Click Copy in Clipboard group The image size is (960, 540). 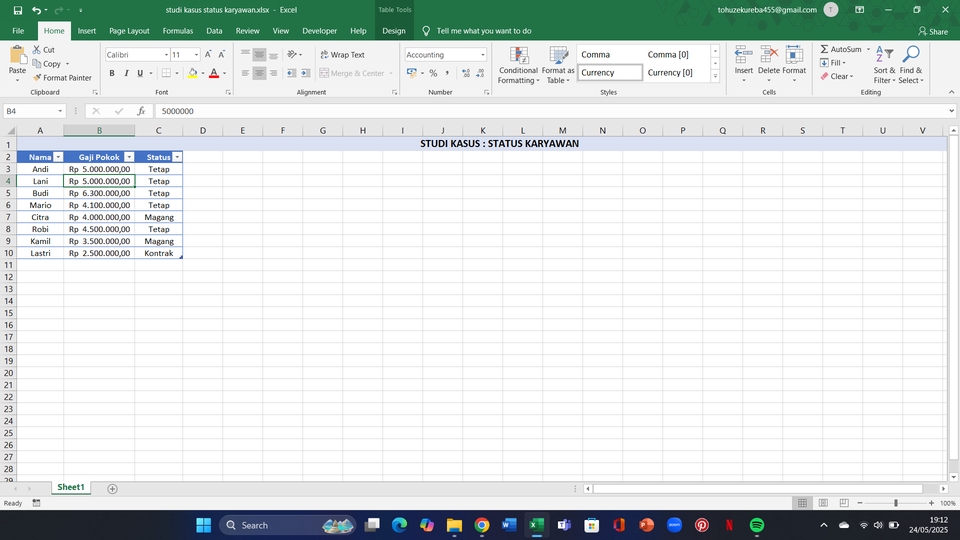click(x=47, y=64)
